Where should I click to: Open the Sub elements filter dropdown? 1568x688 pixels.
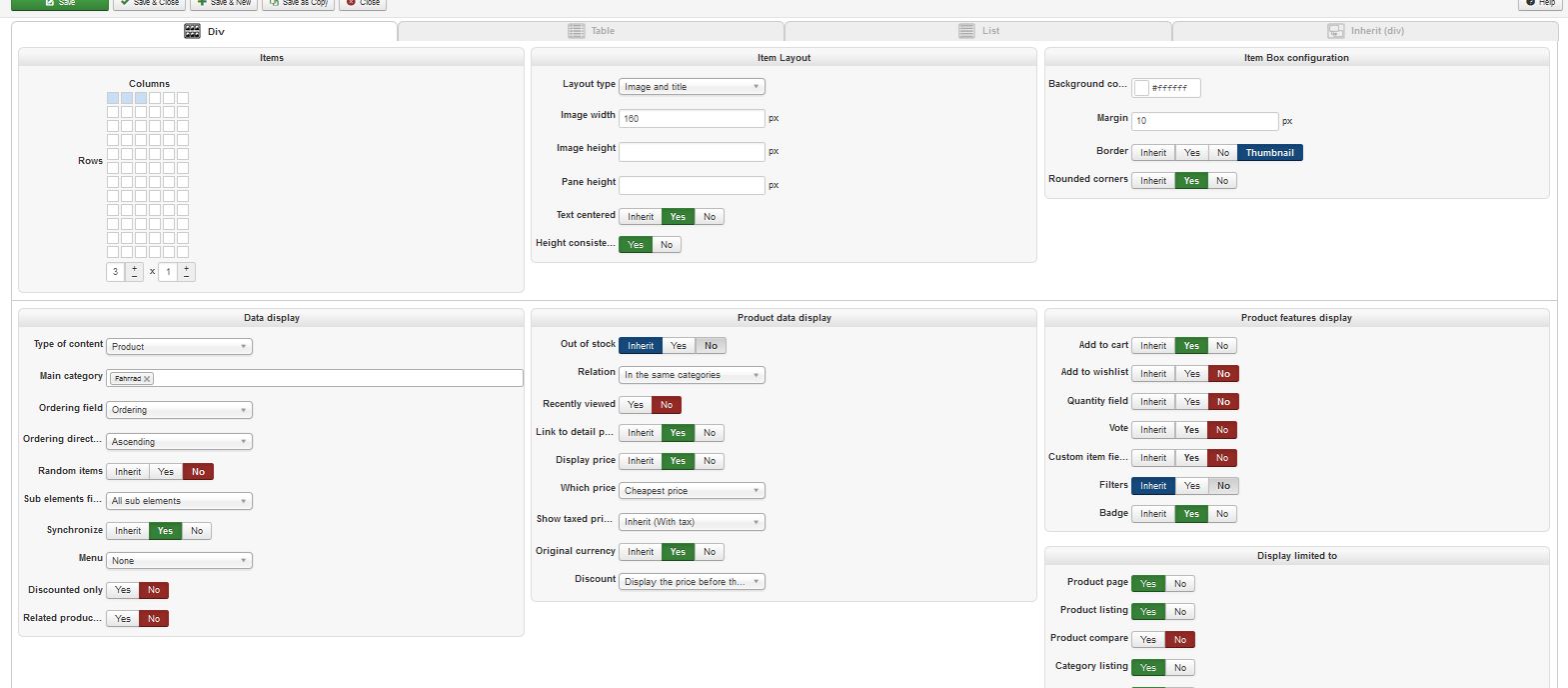point(179,501)
